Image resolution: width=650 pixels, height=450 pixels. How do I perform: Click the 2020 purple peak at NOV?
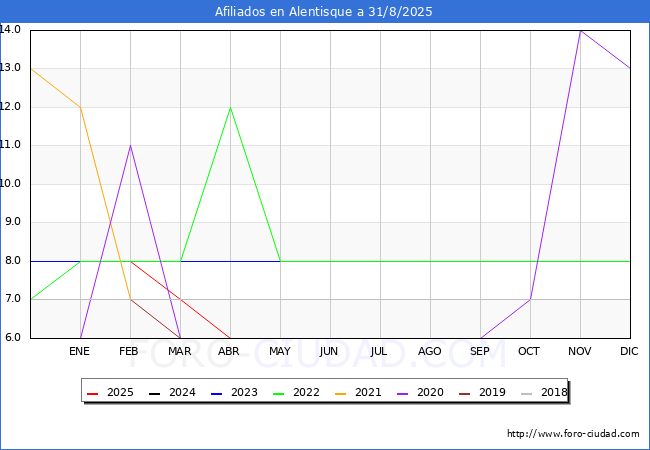coord(580,31)
